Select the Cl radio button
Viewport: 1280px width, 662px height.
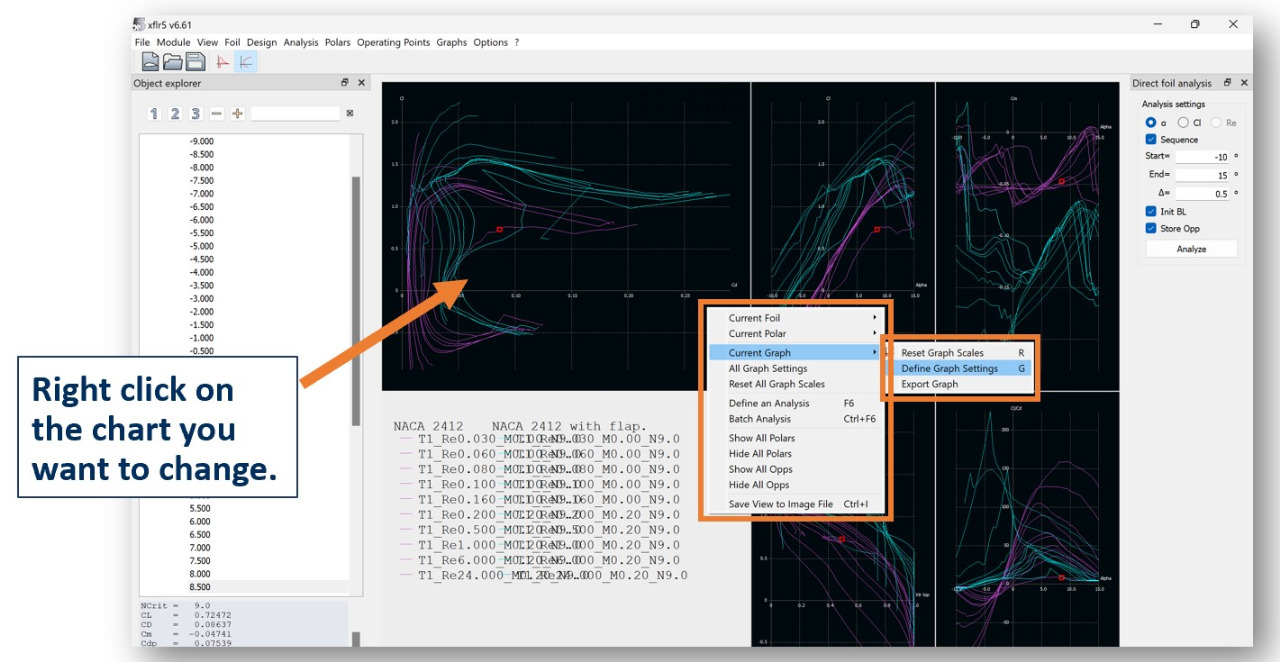click(x=1183, y=122)
